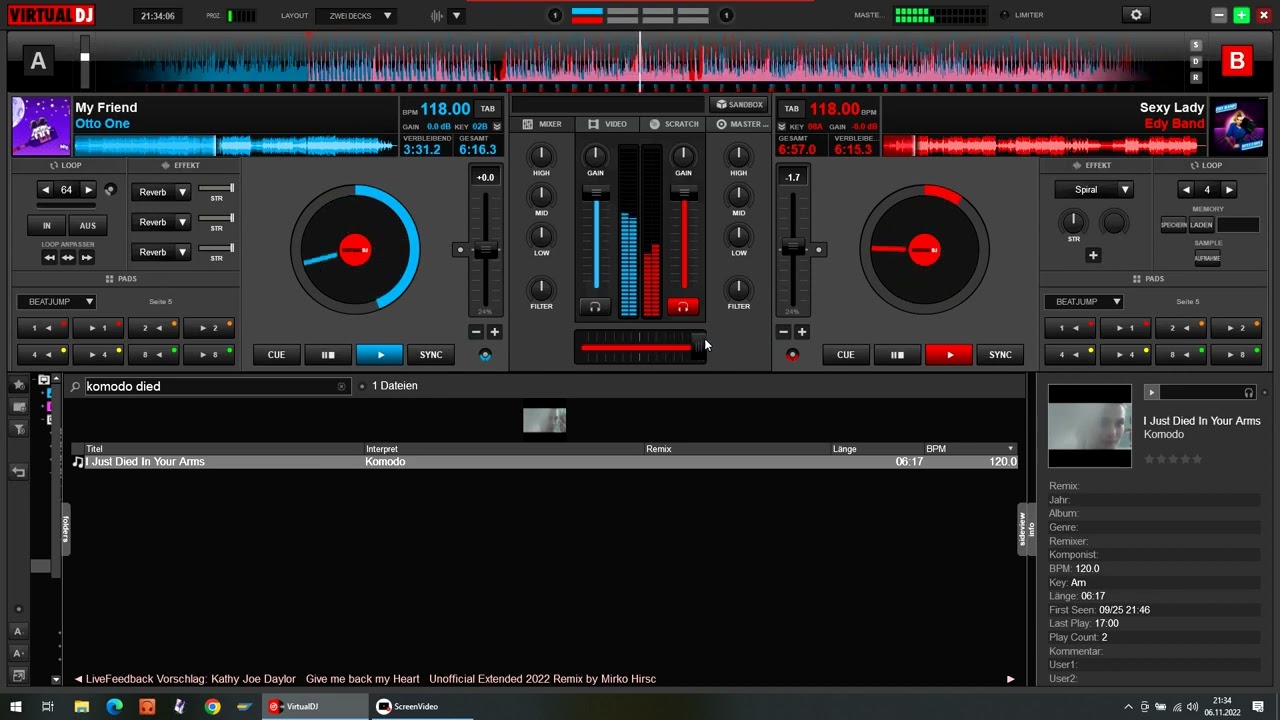Toggle deck B red play button

coord(949,355)
